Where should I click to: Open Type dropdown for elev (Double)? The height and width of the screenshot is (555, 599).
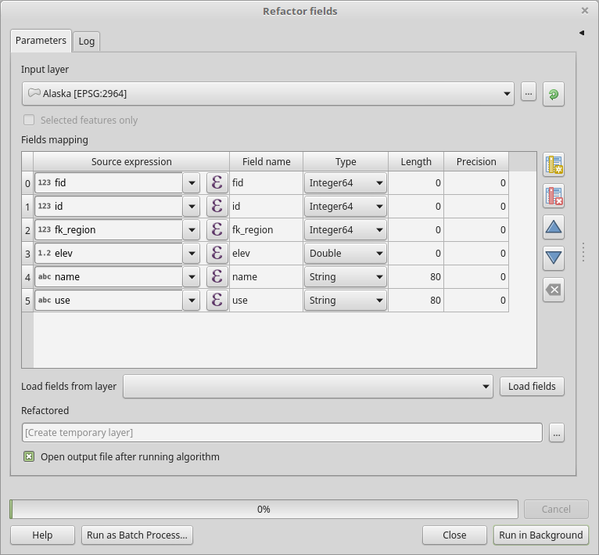[345, 254]
